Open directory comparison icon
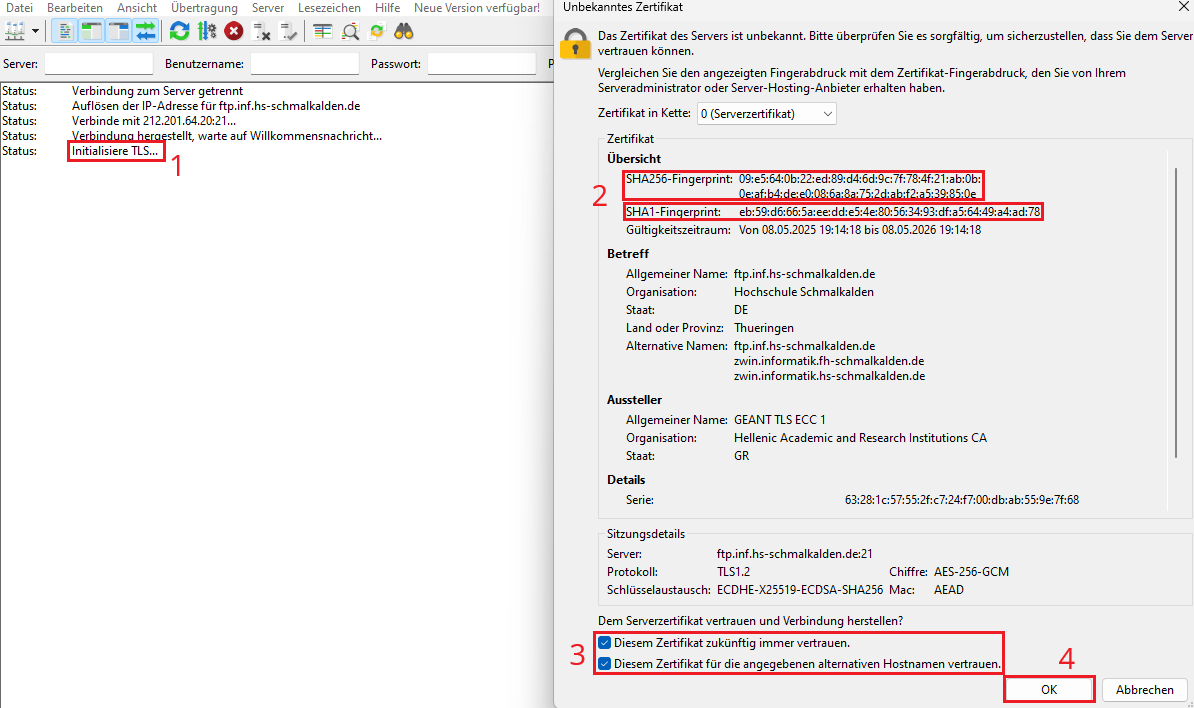The image size is (1194, 708). (x=322, y=31)
